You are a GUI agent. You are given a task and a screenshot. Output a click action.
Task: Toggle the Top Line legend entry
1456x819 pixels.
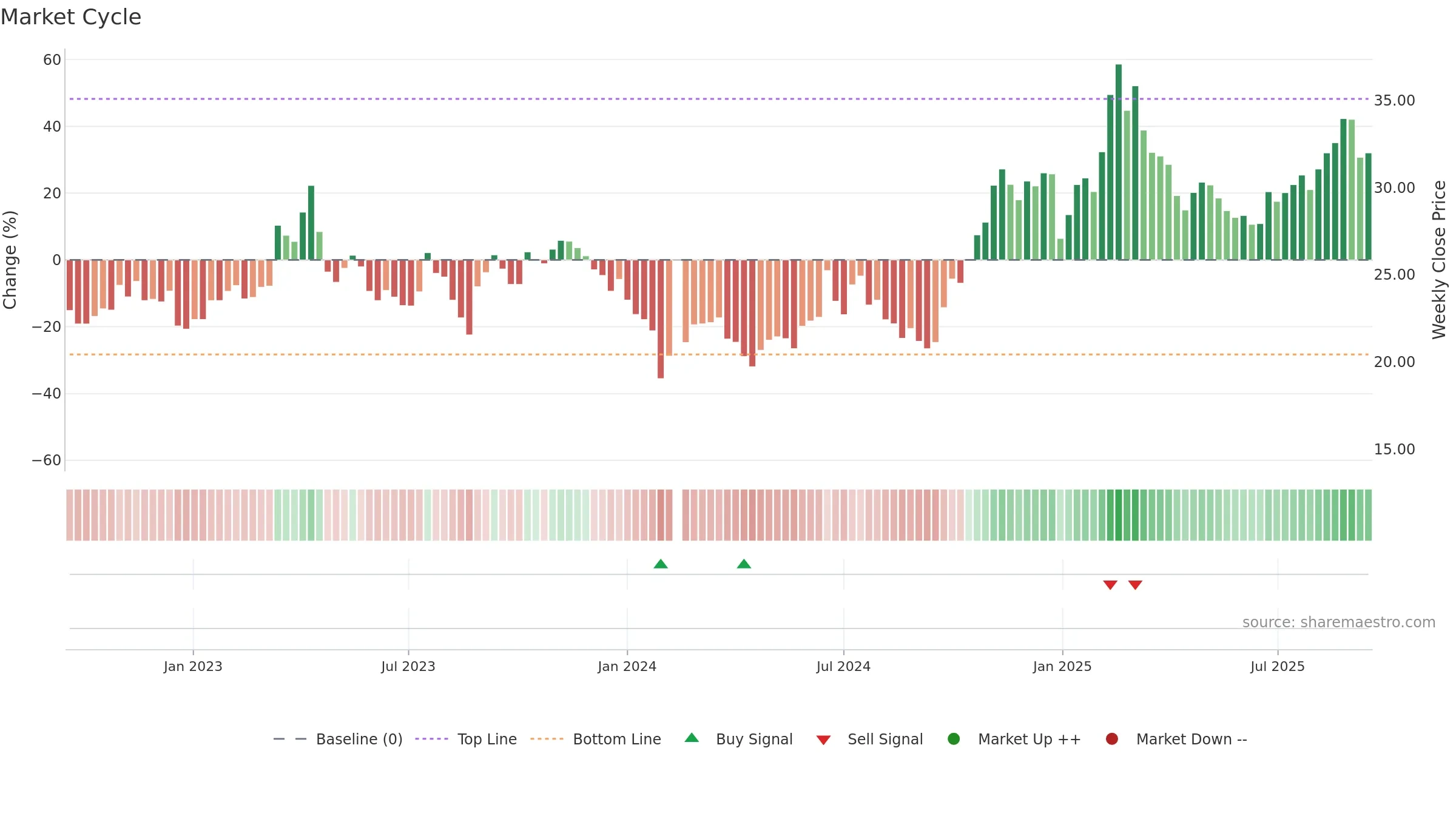466,739
